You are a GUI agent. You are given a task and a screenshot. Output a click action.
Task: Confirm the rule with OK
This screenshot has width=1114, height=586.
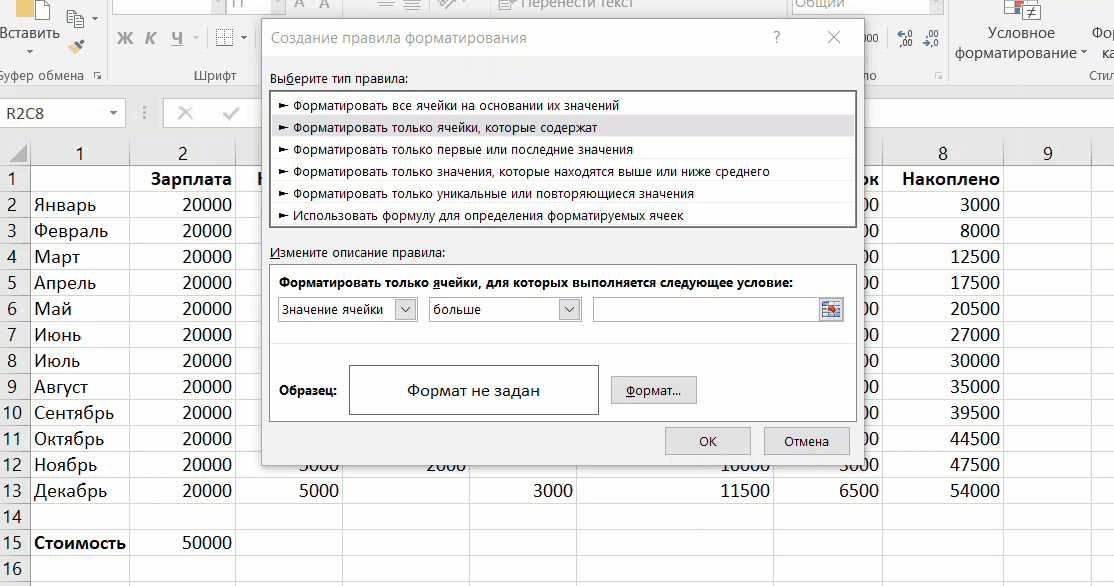[708, 441]
